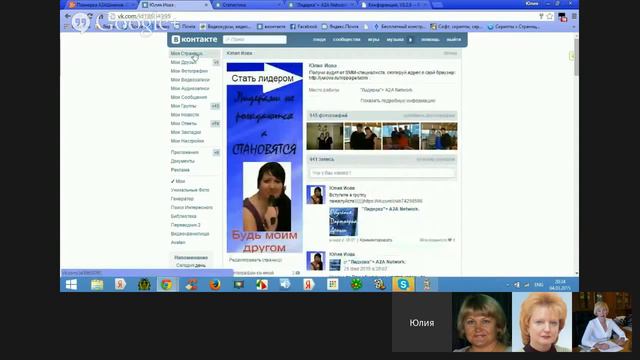Click 'Показать подробную информацию' link
This screenshot has height=360, width=640.
click(398, 101)
